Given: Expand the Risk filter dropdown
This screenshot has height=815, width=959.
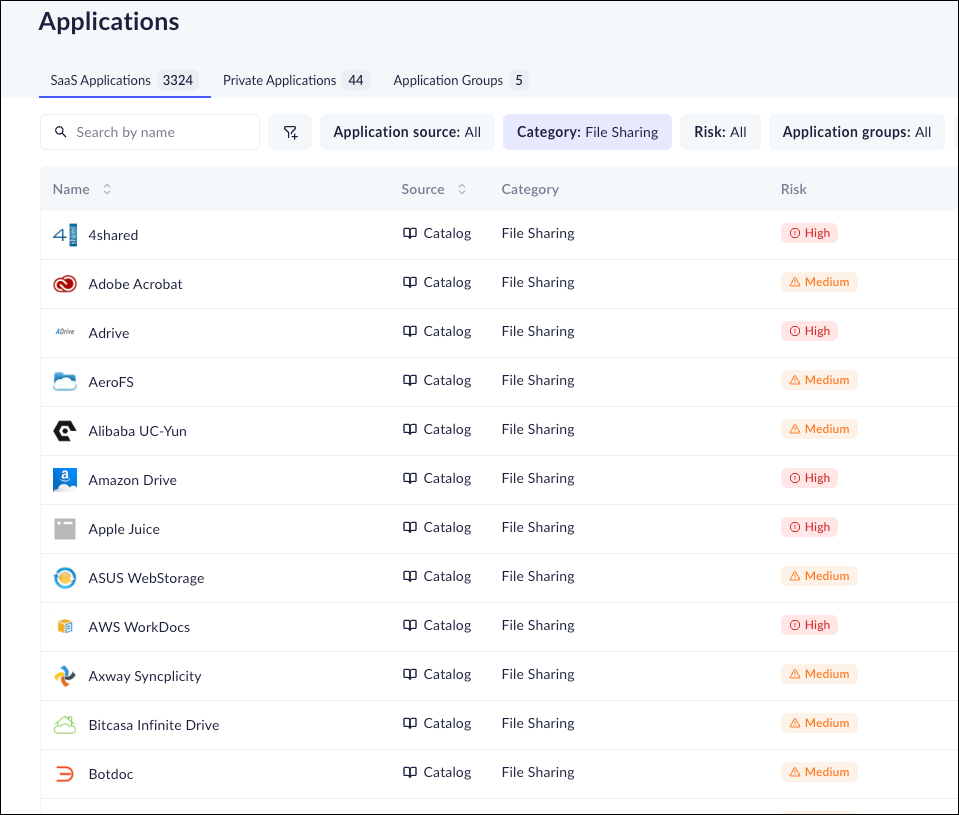Looking at the screenshot, I should click(x=720, y=132).
